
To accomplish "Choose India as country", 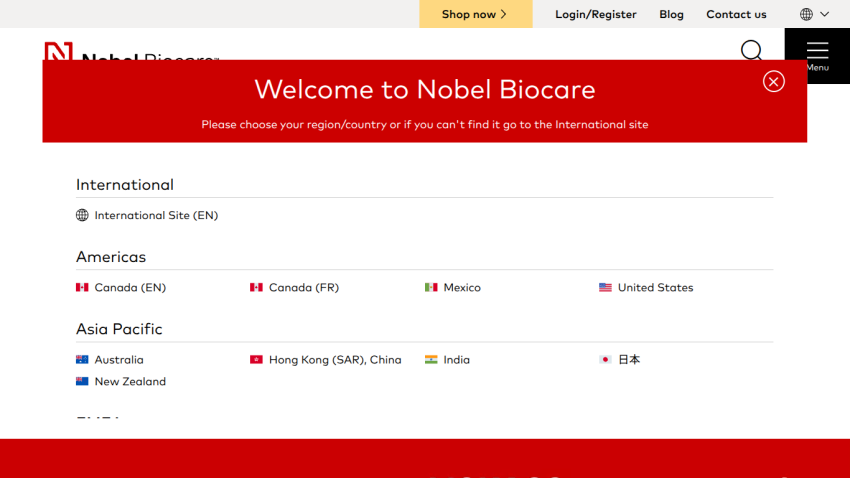I will pos(456,360).
